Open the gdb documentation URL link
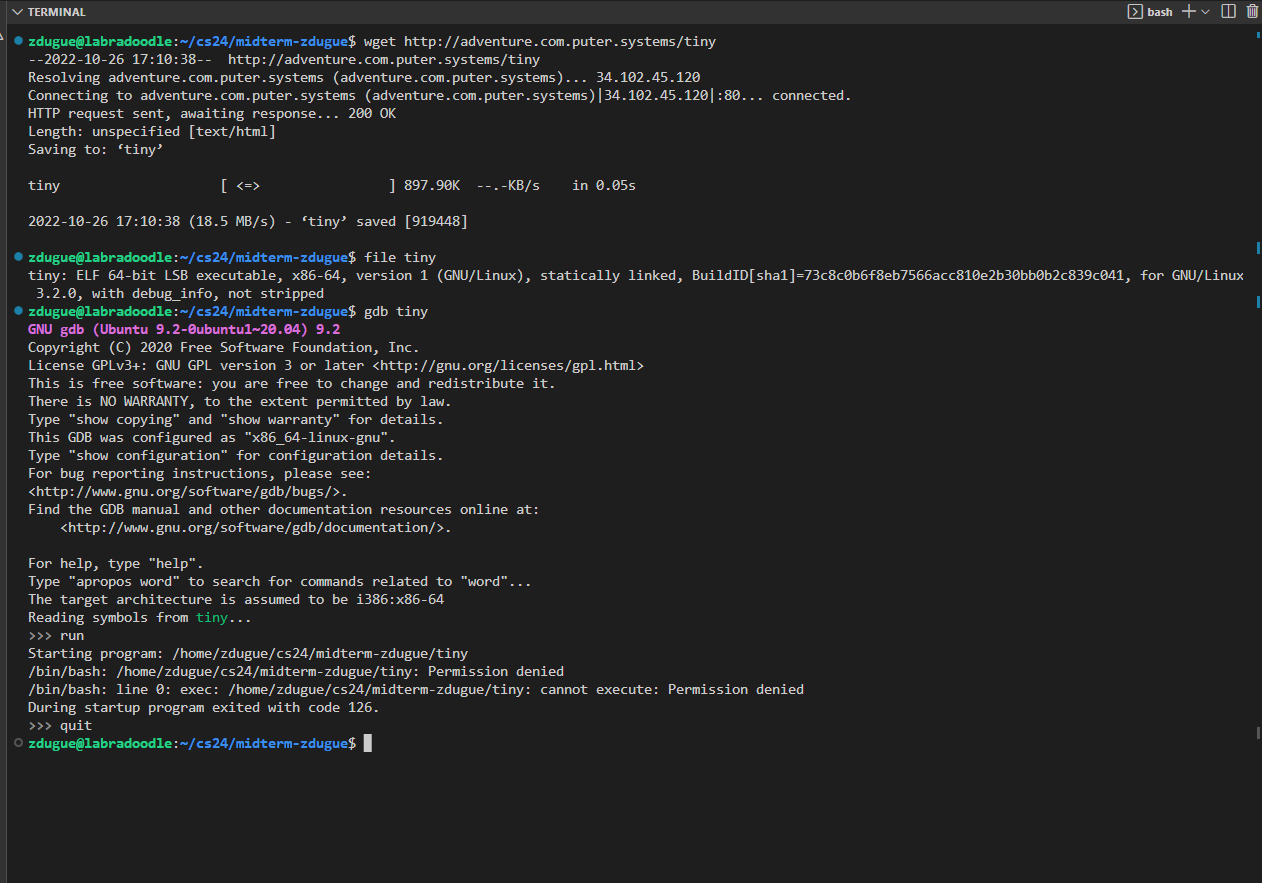The width and height of the screenshot is (1262, 883). coord(255,527)
